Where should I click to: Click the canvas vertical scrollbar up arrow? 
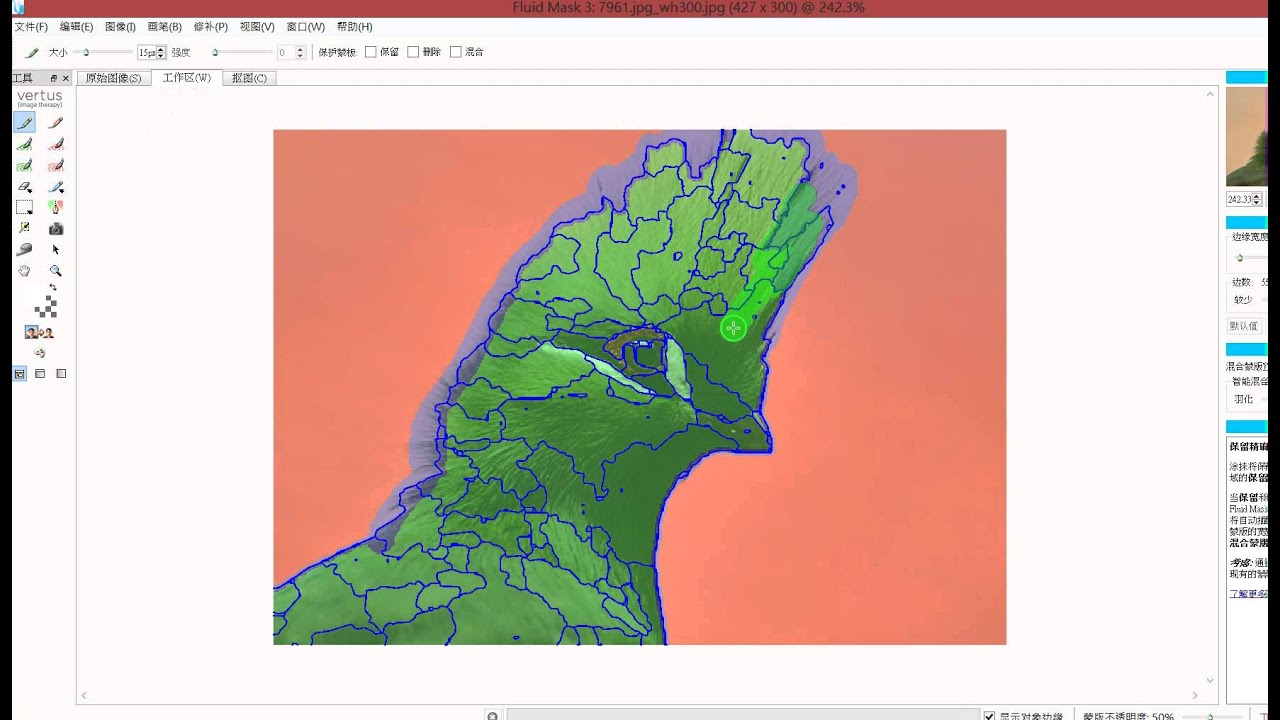(x=1212, y=93)
